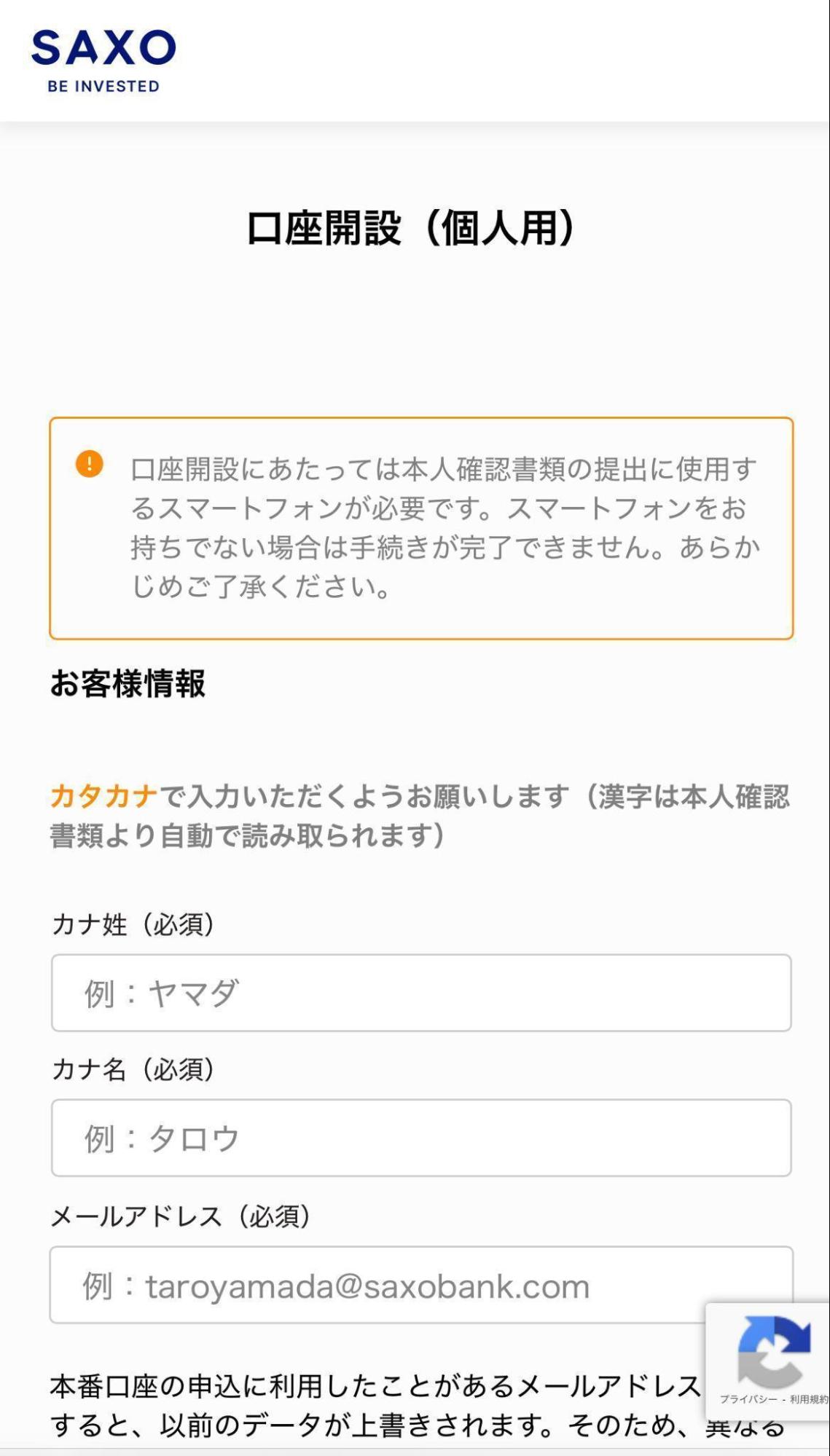Screen dimensions: 830x1456
Task: Click the BE INVESTED tagline under the logo
Action: (103, 86)
